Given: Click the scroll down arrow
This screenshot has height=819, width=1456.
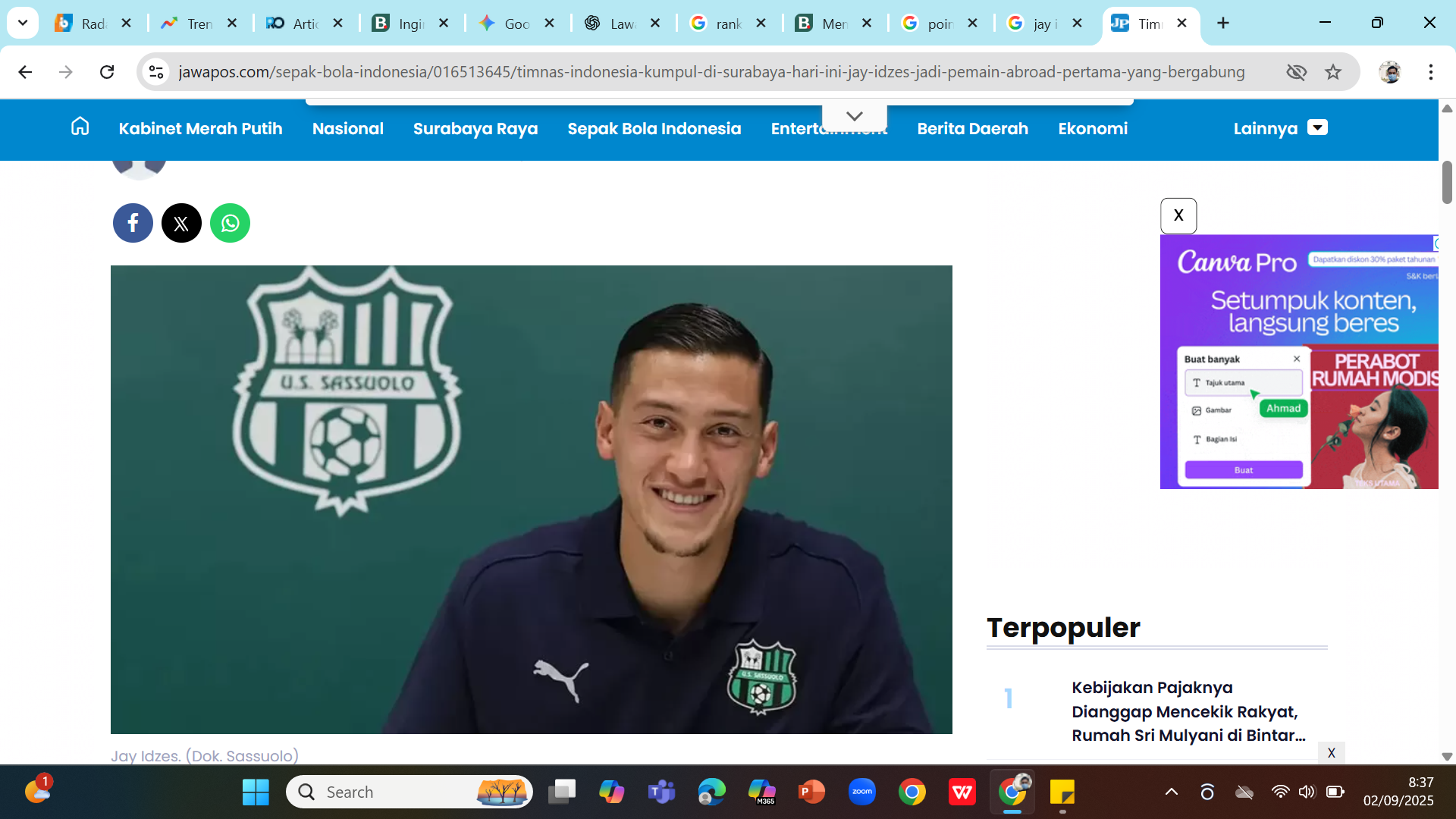Looking at the screenshot, I should tap(1447, 756).
